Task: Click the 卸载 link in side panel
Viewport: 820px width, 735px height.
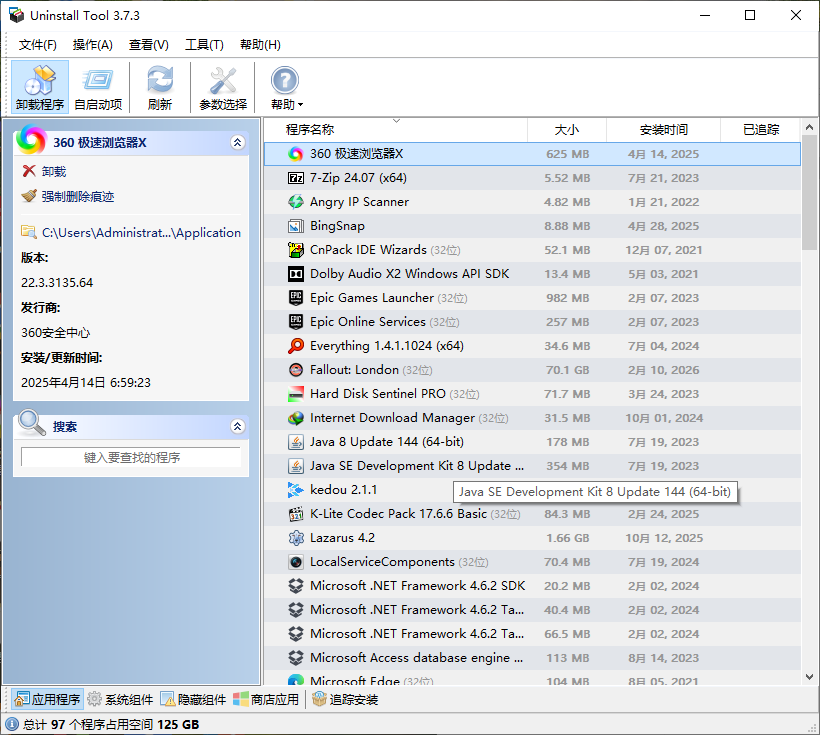Action: (54, 172)
